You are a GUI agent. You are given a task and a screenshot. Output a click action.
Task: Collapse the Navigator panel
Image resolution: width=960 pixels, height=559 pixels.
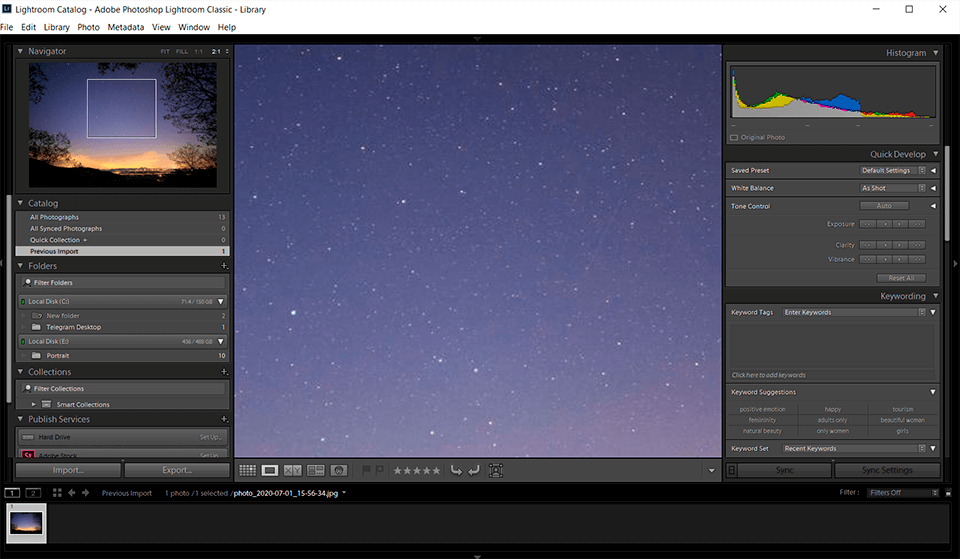click(x=20, y=51)
